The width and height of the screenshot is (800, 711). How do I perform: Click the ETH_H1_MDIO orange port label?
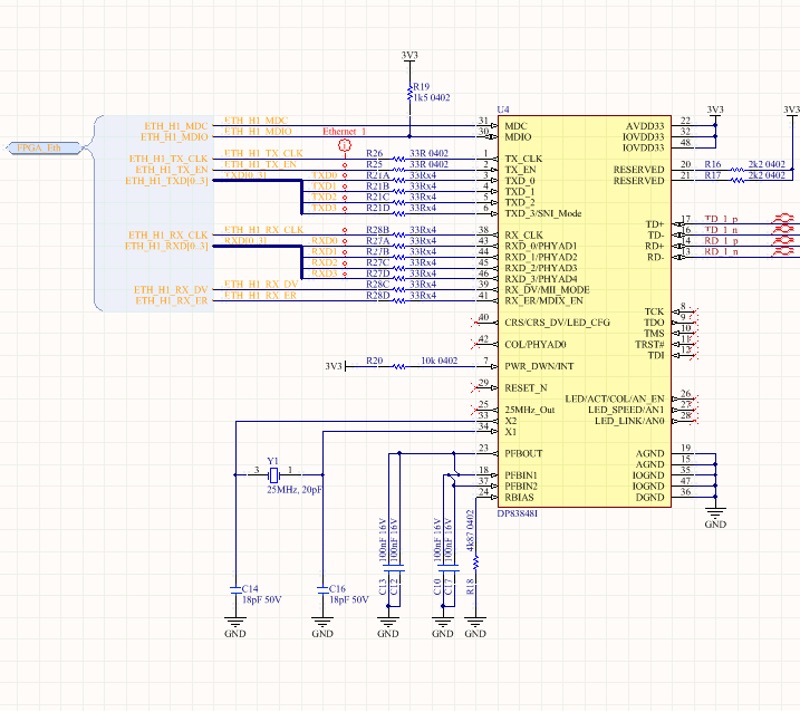coord(174,137)
